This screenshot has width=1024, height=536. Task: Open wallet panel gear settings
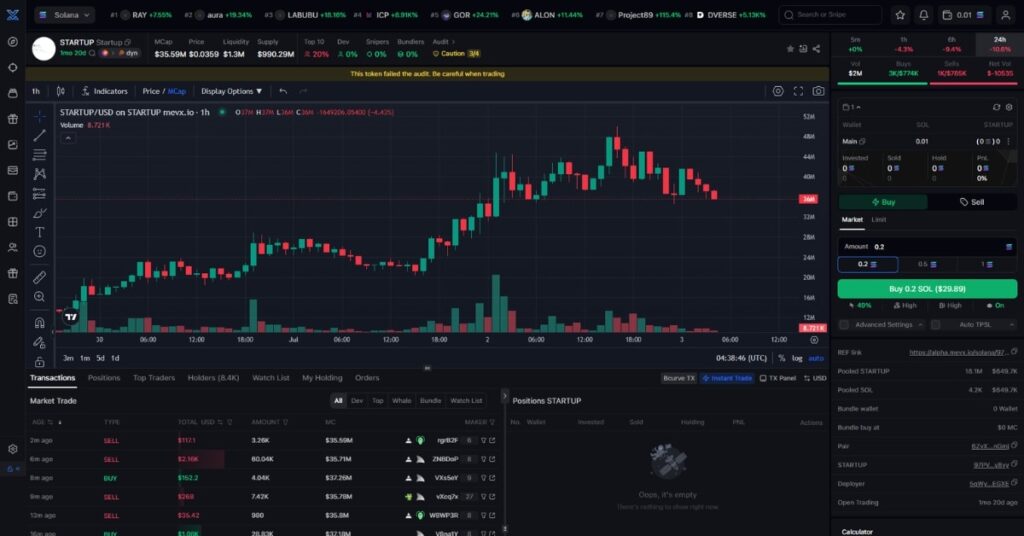(x=1008, y=107)
